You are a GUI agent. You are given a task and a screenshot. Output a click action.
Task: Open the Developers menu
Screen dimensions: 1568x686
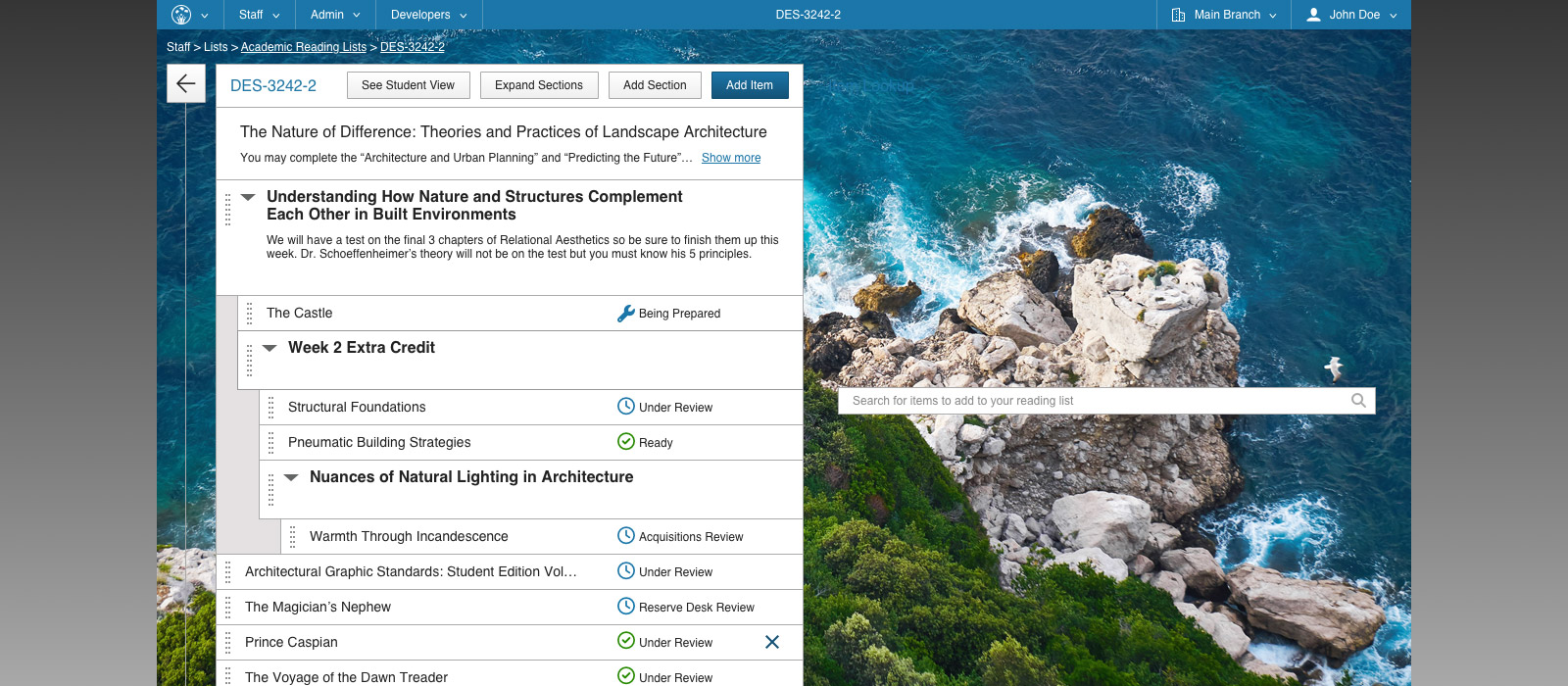pyautogui.click(x=428, y=15)
